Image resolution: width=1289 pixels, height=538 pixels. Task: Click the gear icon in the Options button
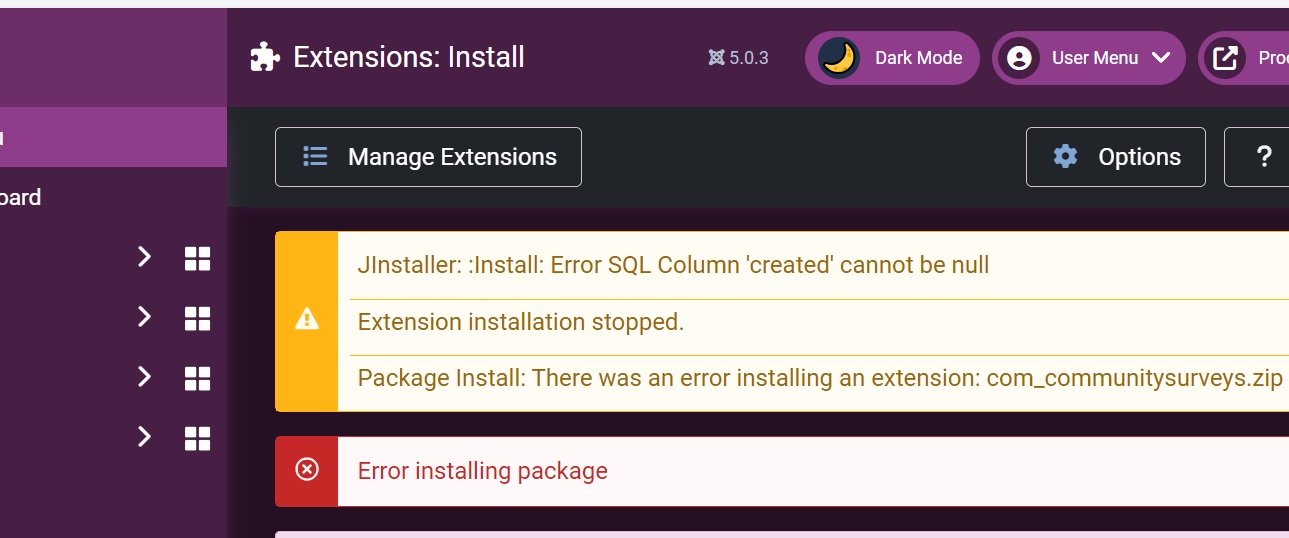click(x=1065, y=157)
